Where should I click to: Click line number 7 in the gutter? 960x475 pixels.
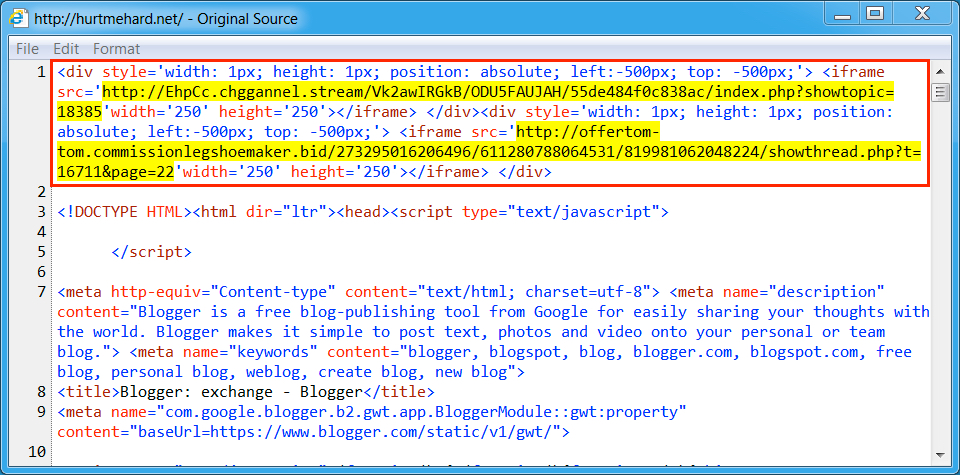tap(41, 291)
